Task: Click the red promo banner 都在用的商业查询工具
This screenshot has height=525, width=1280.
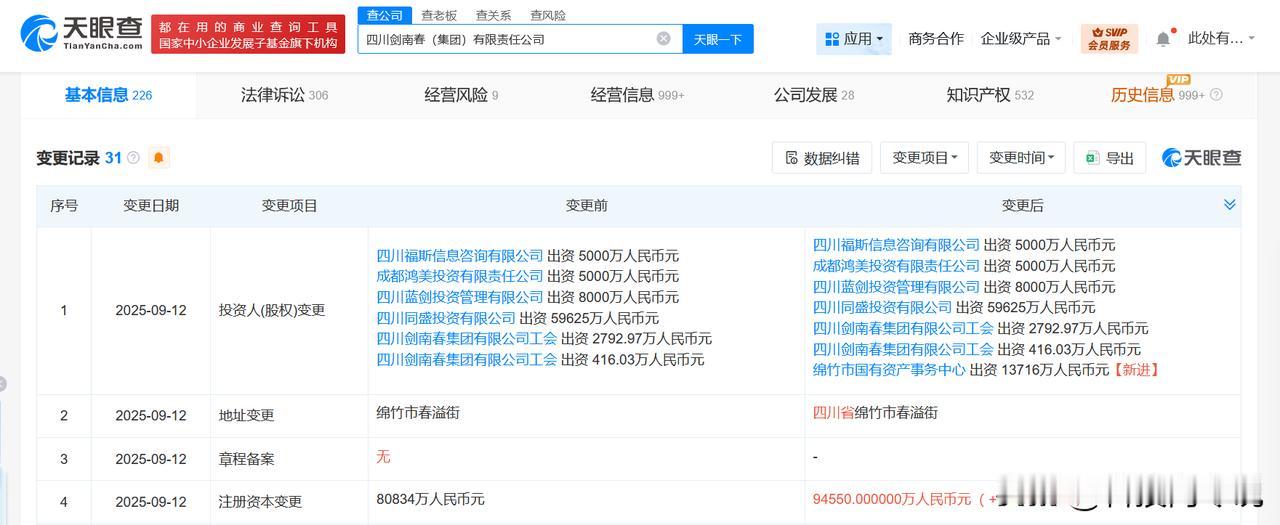Action: pos(247,34)
